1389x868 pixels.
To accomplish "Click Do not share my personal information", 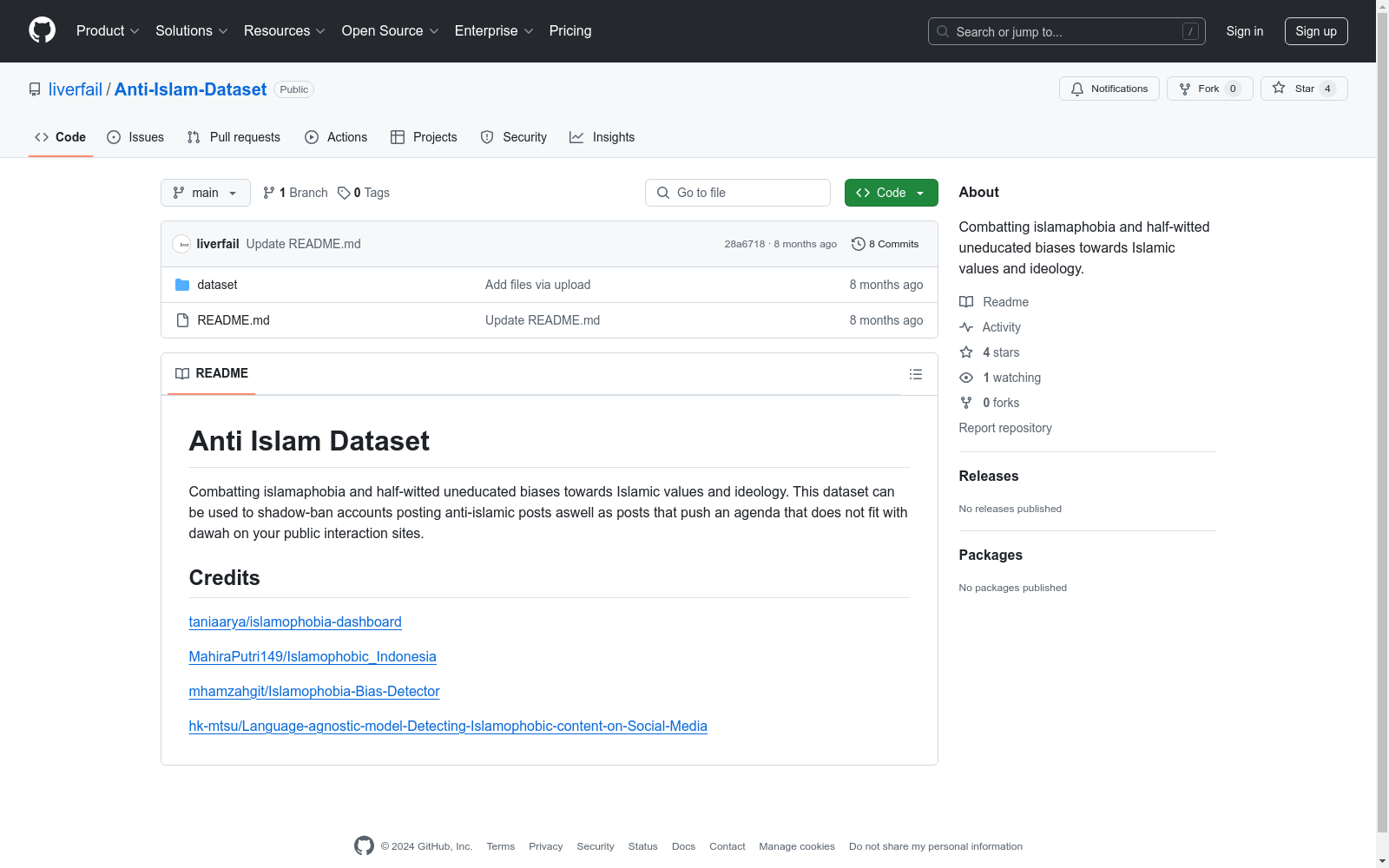I will click(x=936, y=846).
